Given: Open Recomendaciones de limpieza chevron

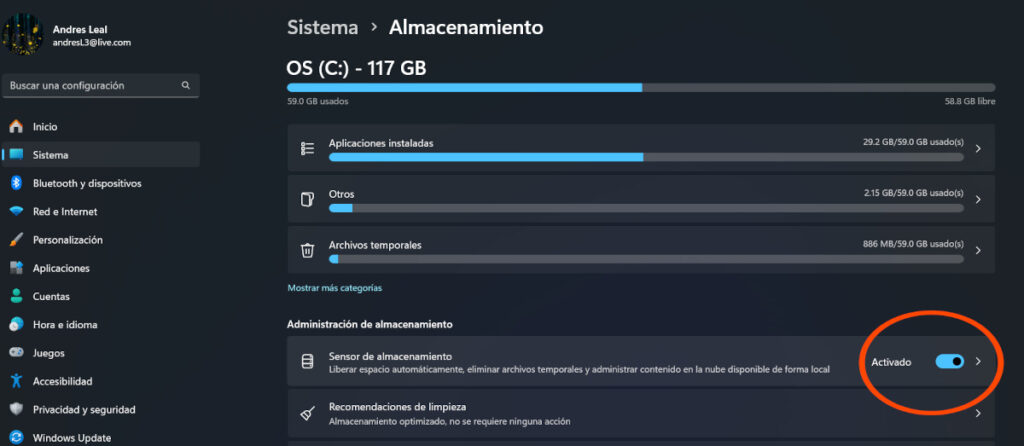Looking at the screenshot, I should [x=977, y=412].
